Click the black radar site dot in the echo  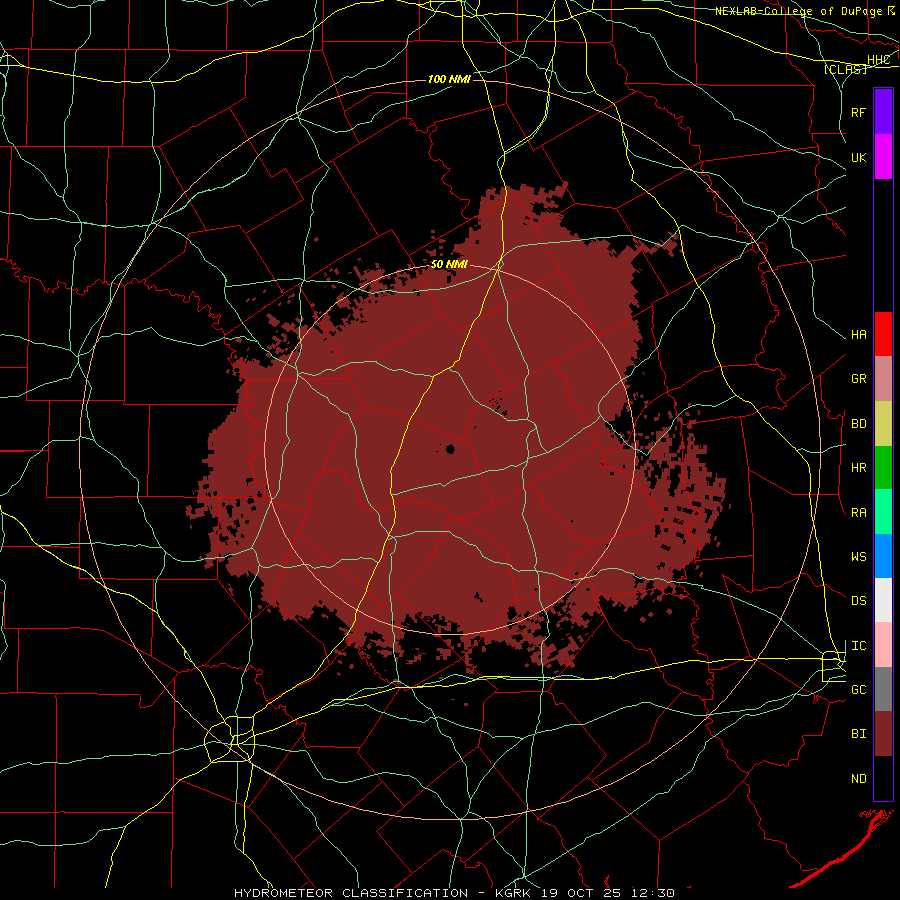click(x=450, y=449)
